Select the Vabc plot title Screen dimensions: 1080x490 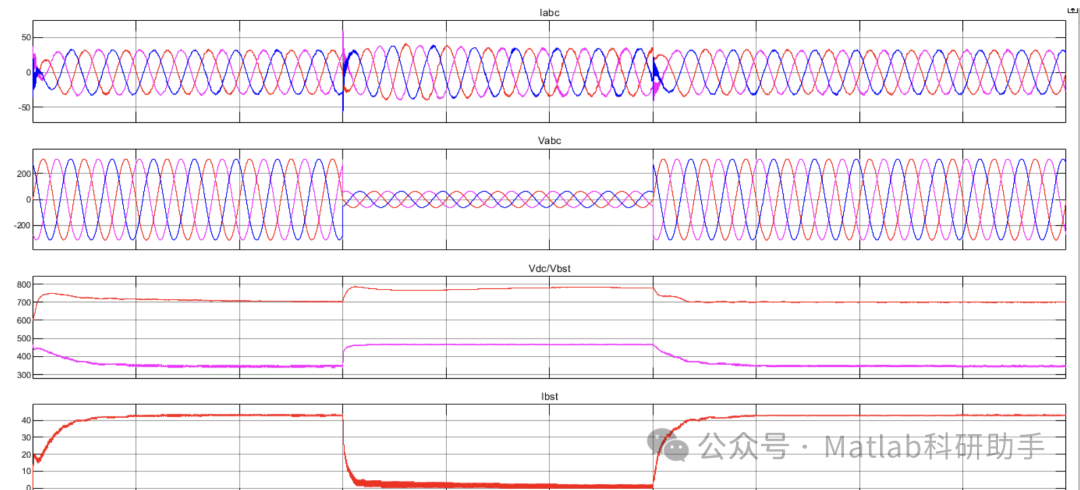click(x=549, y=141)
